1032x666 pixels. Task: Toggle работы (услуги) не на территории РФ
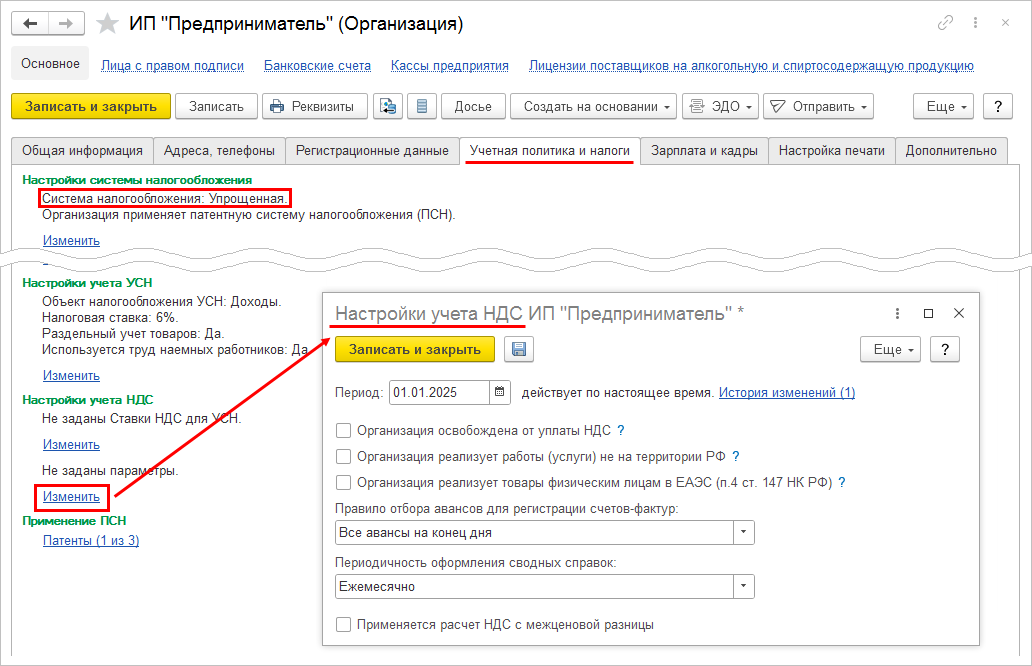(343, 456)
